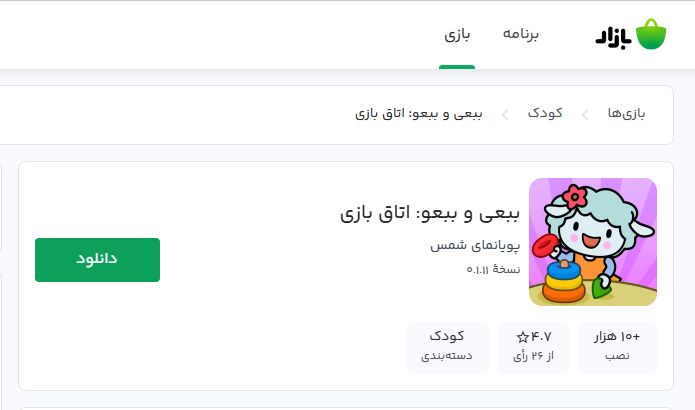Click the breadcrumb chevron after کودک
The height and width of the screenshot is (410, 695).
click(506, 114)
